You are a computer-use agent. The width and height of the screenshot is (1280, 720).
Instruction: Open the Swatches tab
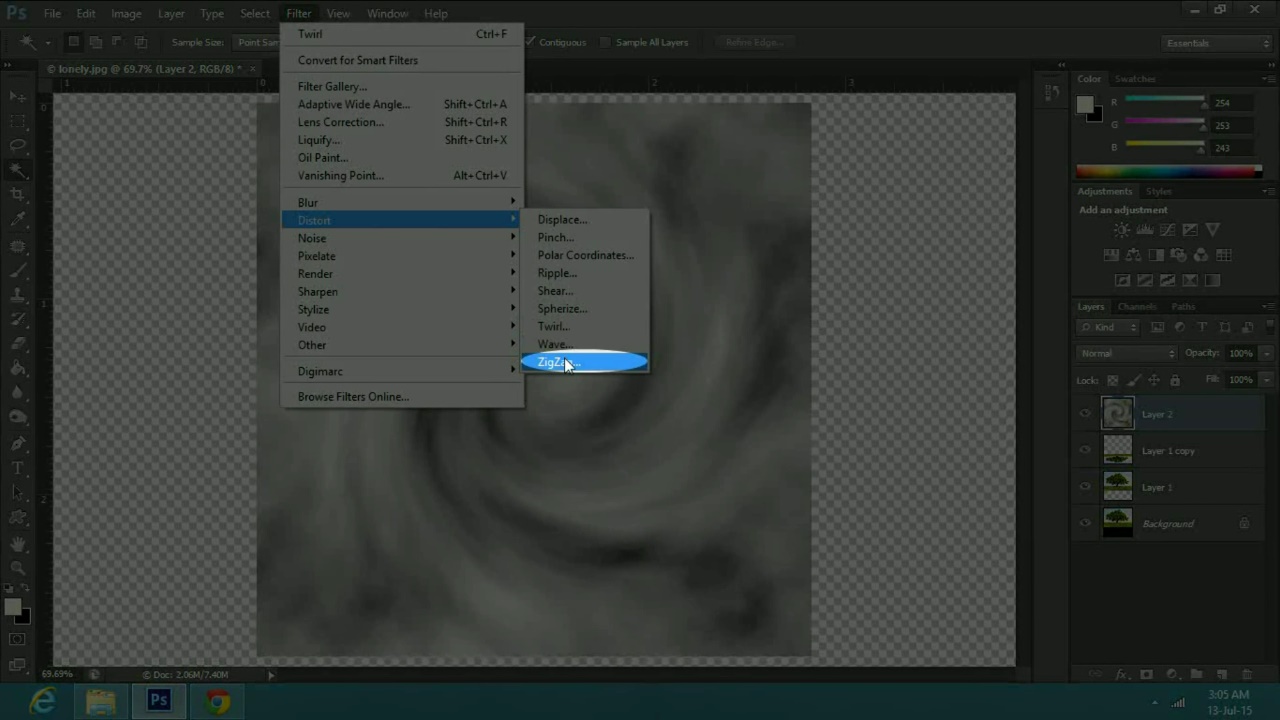coord(1135,79)
